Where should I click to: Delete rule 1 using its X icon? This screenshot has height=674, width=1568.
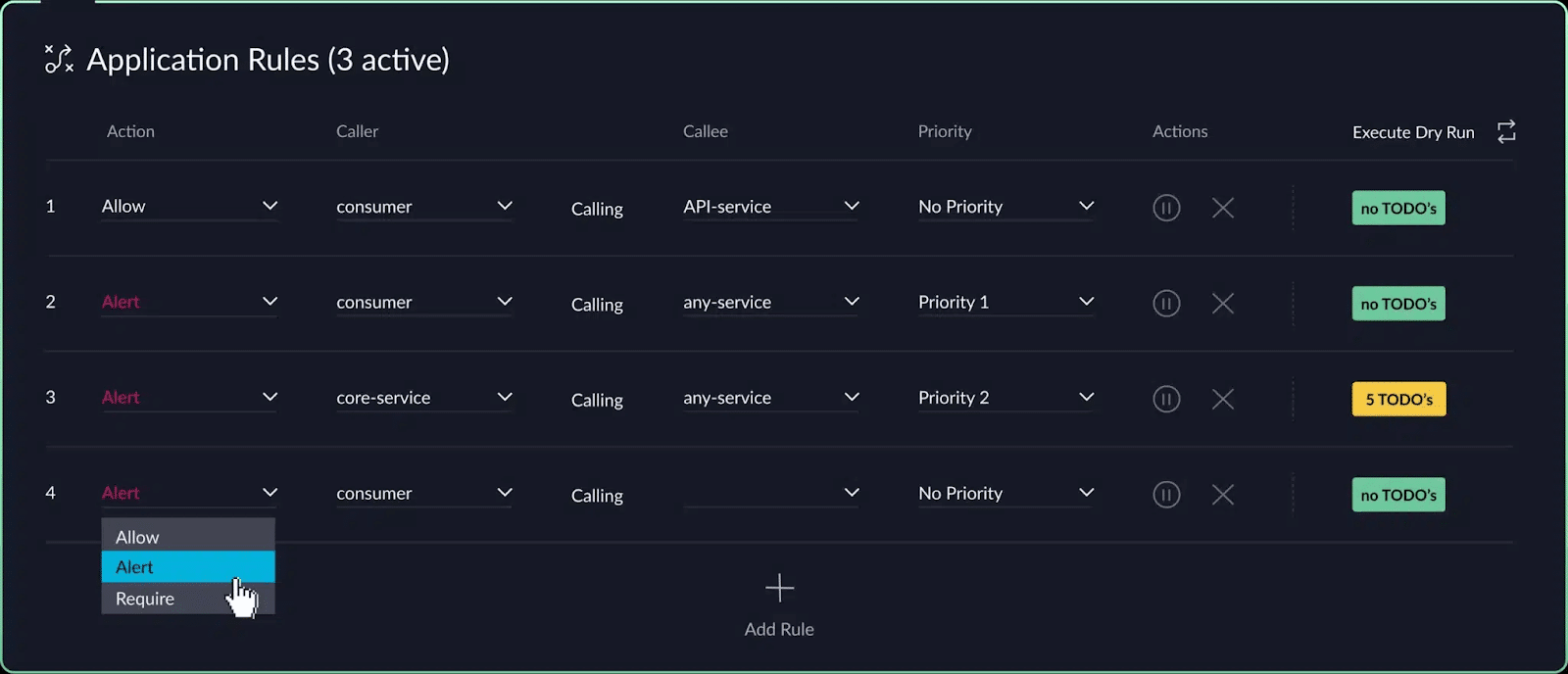pyautogui.click(x=1222, y=208)
